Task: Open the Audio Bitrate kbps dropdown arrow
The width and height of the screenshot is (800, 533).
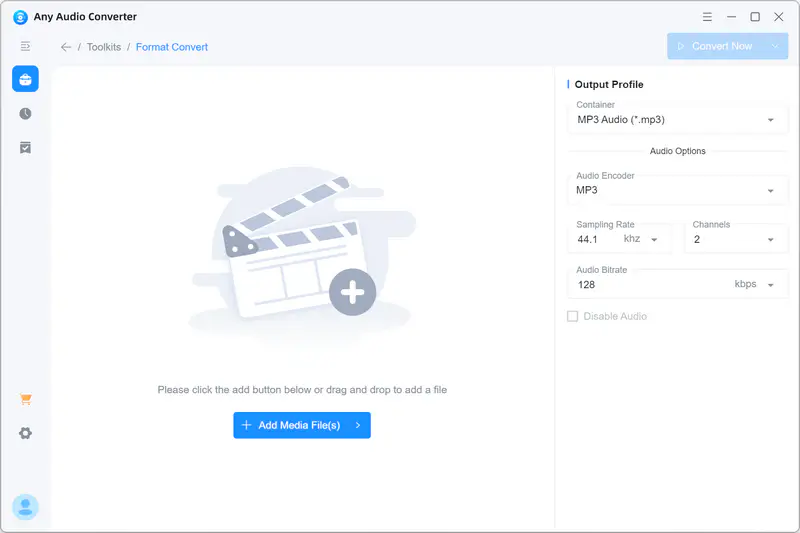Action: coord(770,285)
